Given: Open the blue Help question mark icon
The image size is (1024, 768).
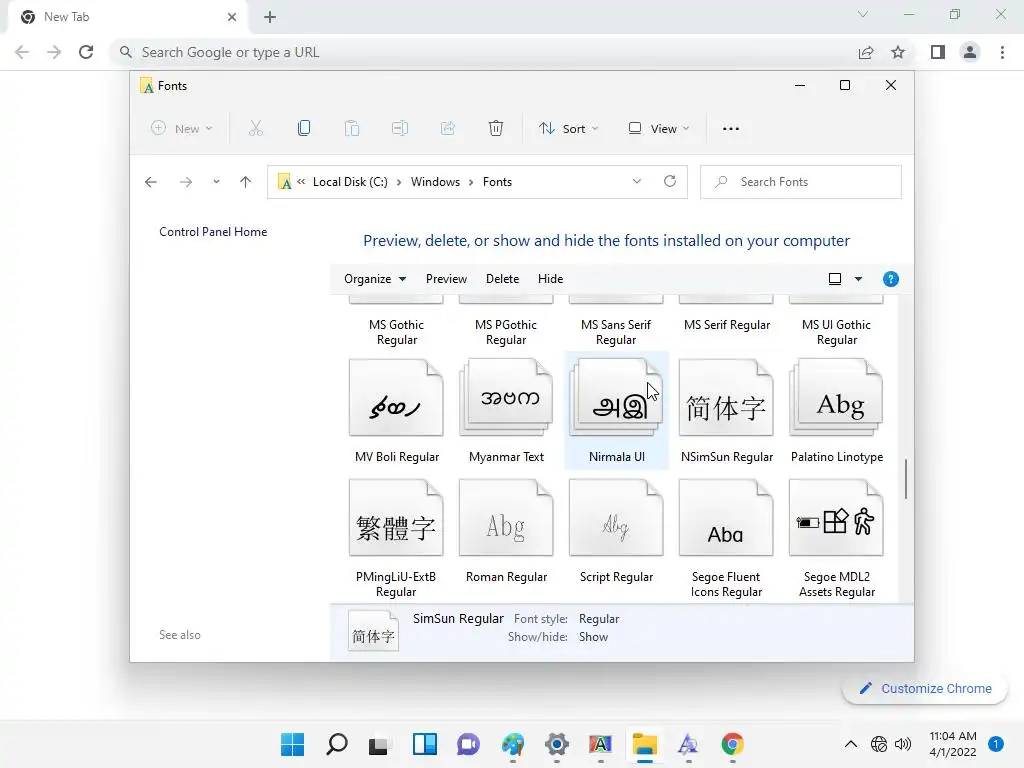Looking at the screenshot, I should (x=891, y=280).
